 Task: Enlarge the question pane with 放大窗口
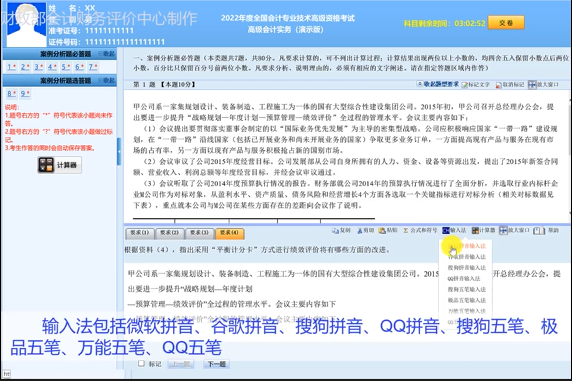point(543,85)
